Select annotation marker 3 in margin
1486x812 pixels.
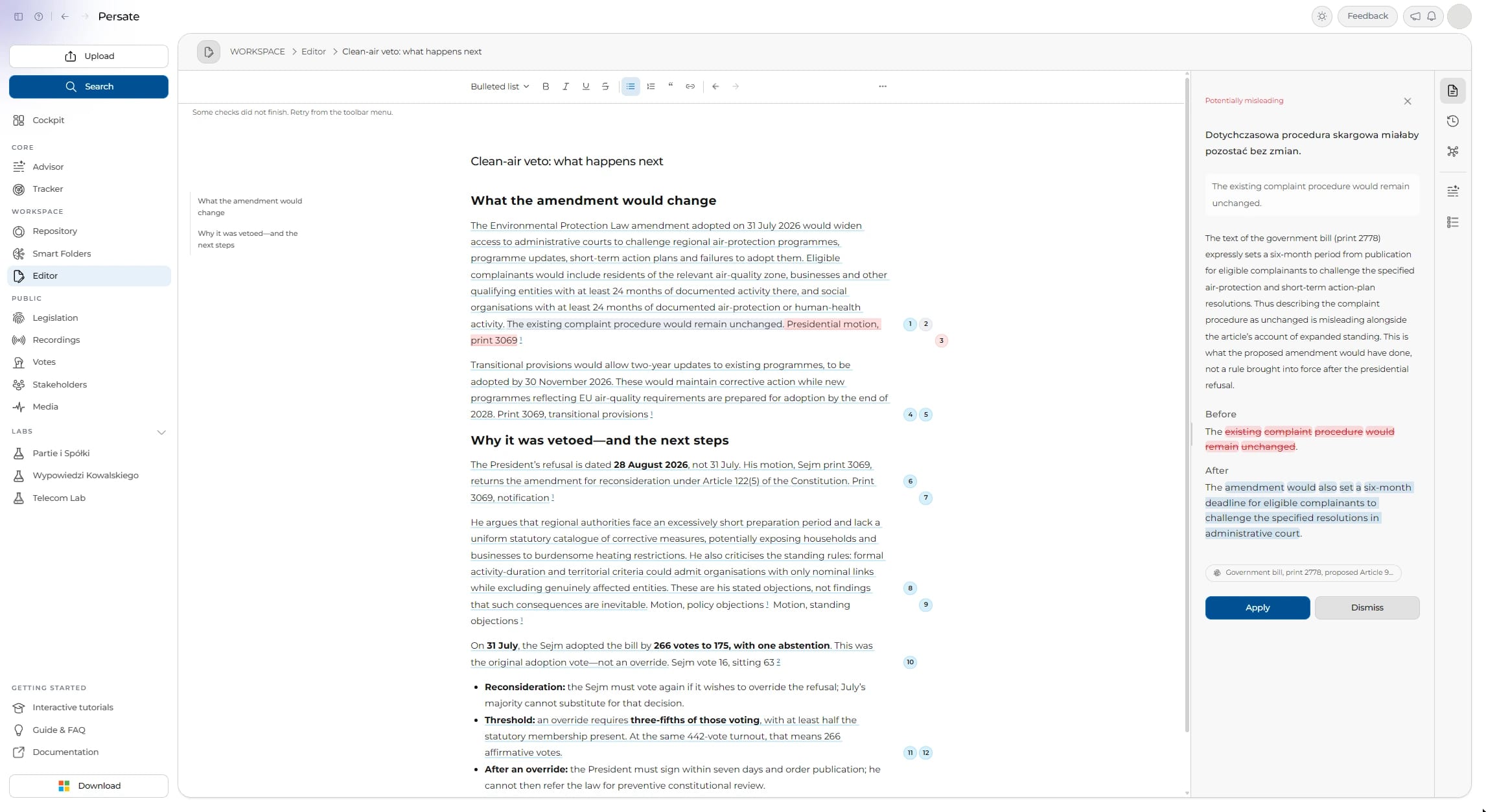tap(941, 340)
